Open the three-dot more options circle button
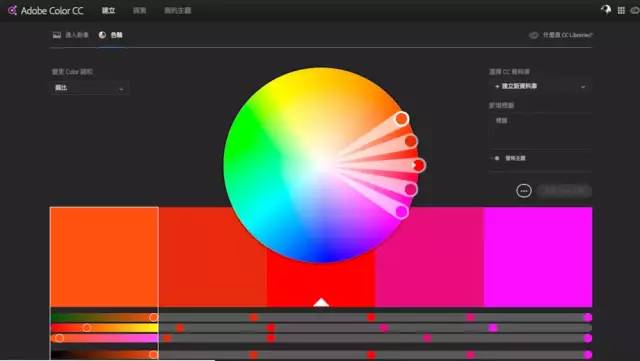Image resolution: width=640 pixels, height=361 pixels. [524, 191]
